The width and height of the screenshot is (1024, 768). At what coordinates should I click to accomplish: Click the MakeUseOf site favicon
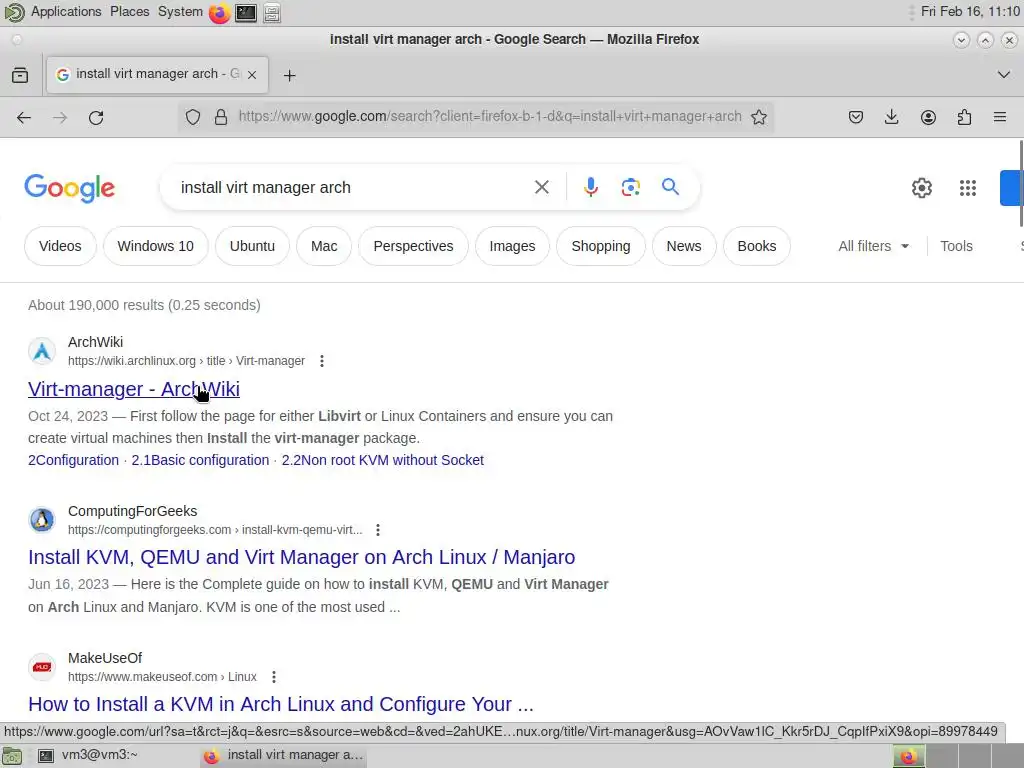[x=42, y=667]
